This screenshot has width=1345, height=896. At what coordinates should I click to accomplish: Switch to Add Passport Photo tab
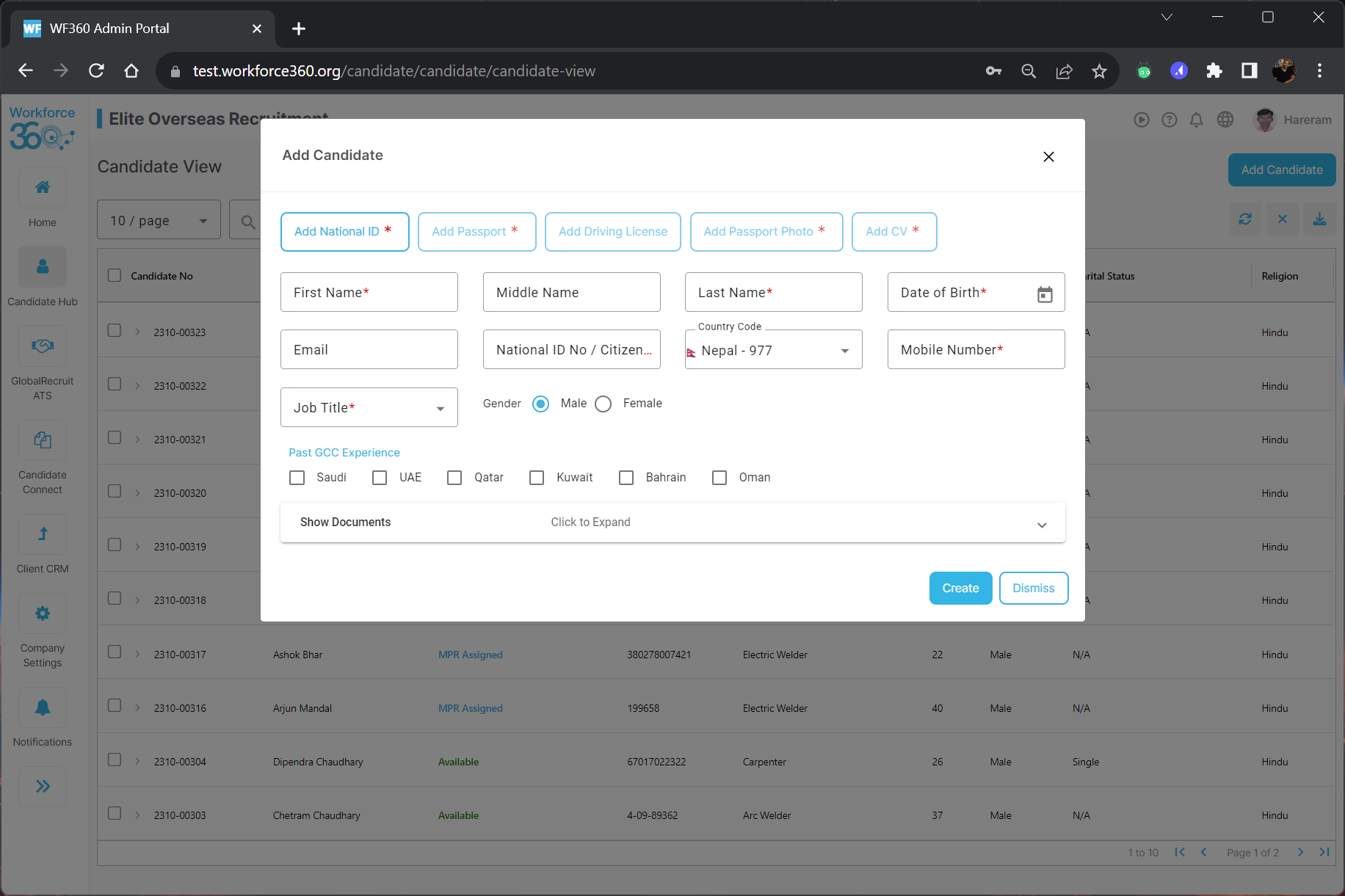(766, 232)
